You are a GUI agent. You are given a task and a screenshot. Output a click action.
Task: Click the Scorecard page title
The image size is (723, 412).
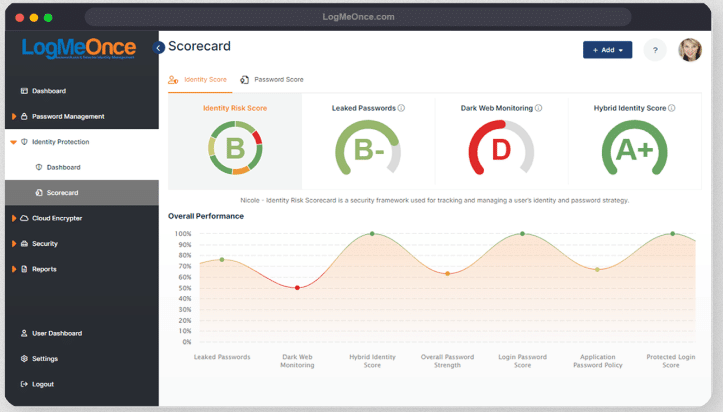point(199,46)
